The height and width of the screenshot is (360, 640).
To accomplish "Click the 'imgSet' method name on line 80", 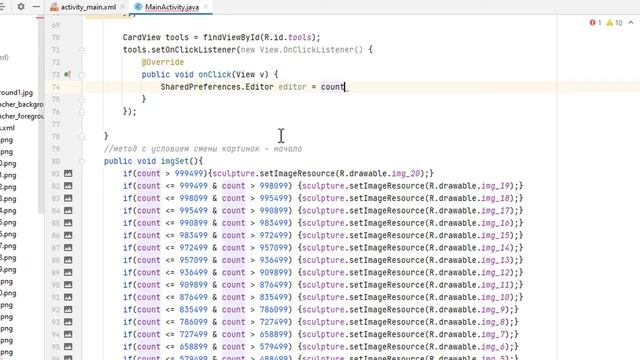I will pos(175,161).
